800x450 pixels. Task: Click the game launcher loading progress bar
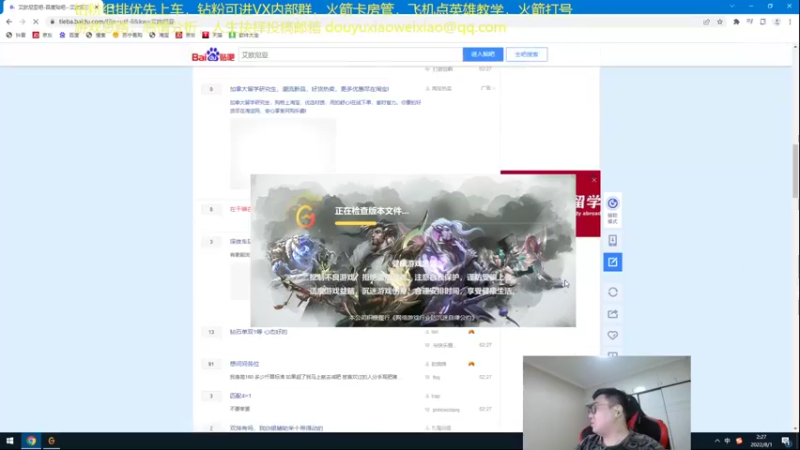439,223
